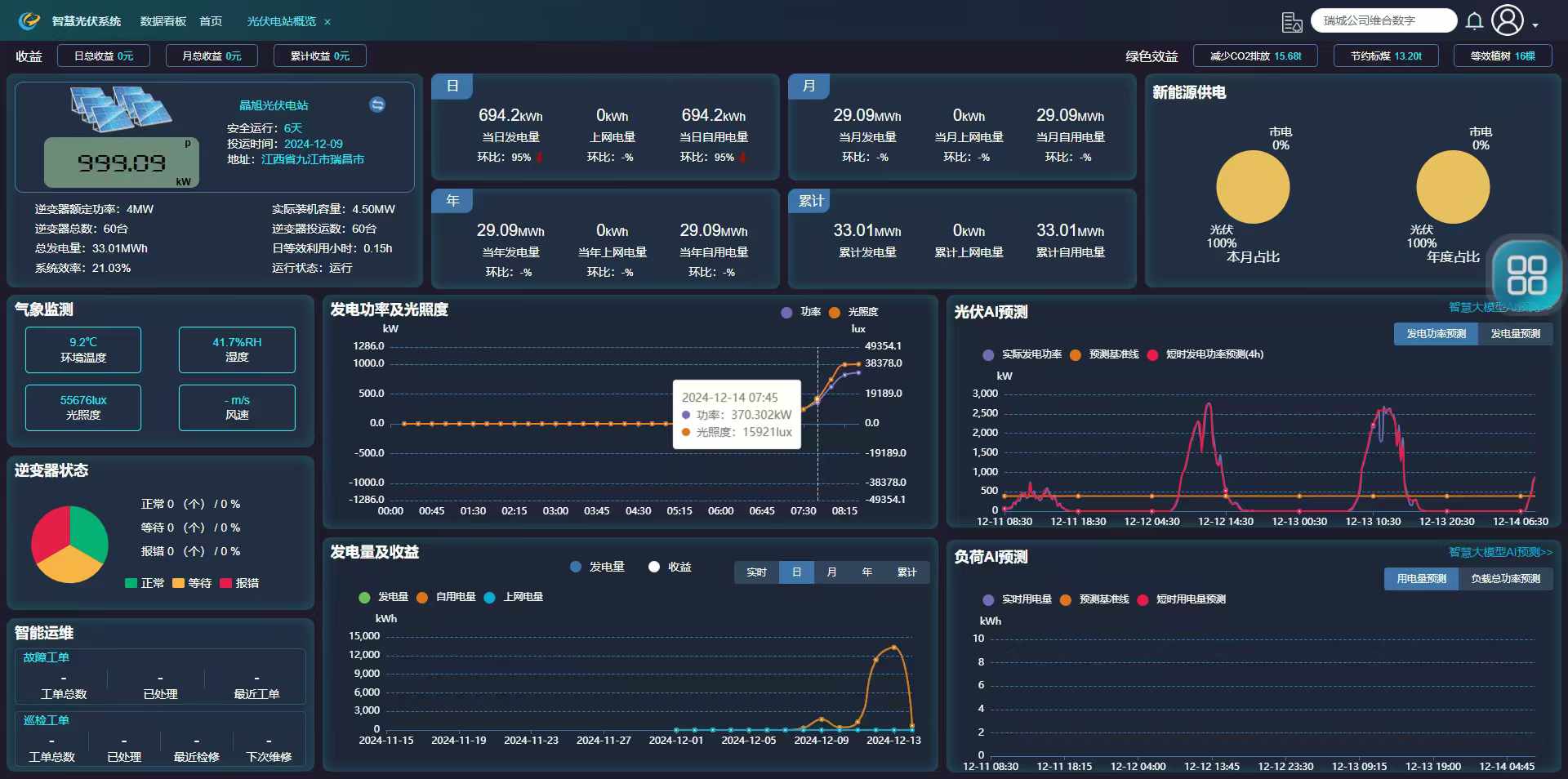This screenshot has width=1568, height=779.
Task: Open 智慧大模型AI预测 link in load panel
Action: pyautogui.click(x=1500, y=552)
